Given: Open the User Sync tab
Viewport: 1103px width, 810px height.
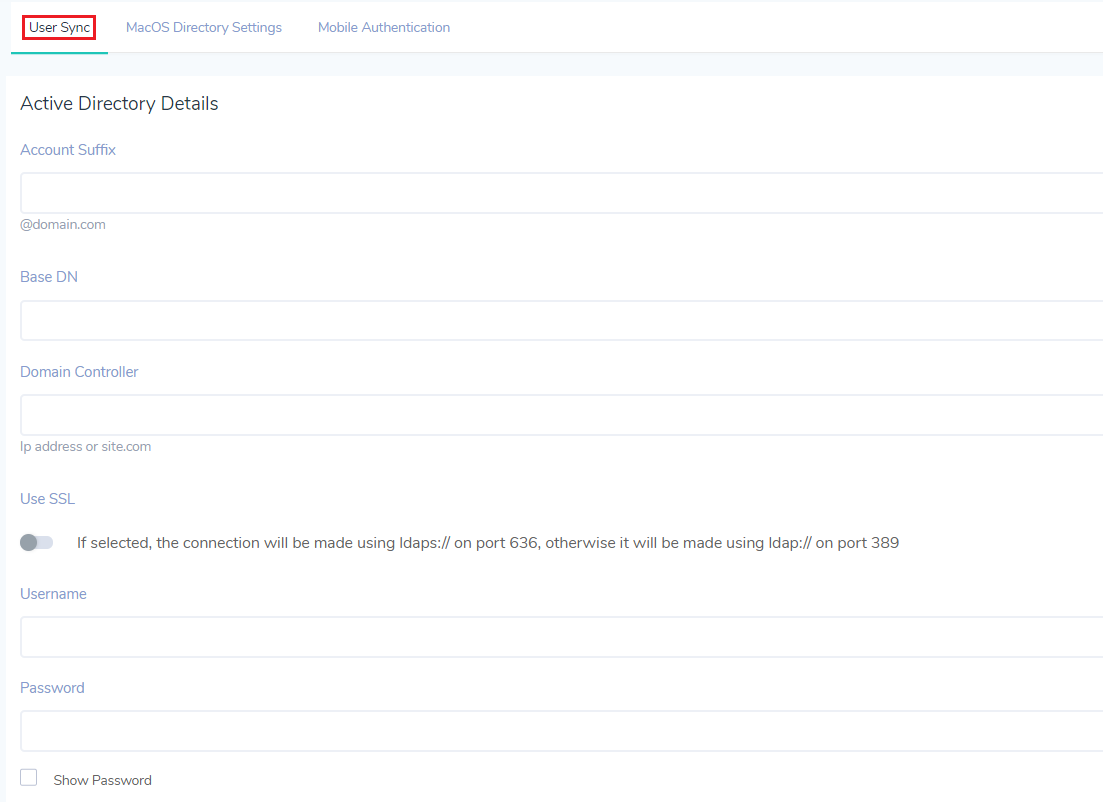Looking at the screenshot, I should click(60, 27).
